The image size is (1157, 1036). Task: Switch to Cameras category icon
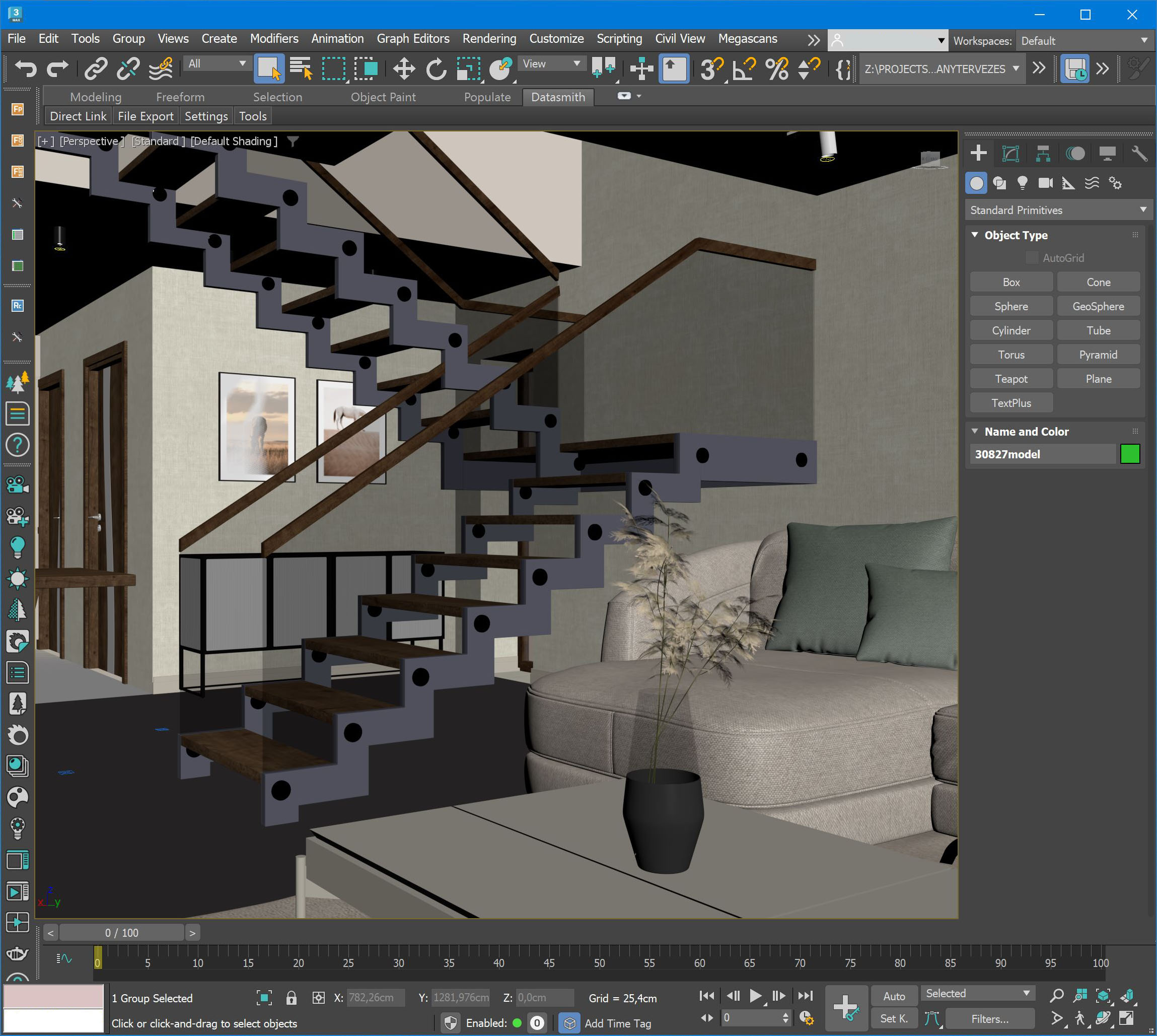pyautogui.click(x=1045, y=183)
